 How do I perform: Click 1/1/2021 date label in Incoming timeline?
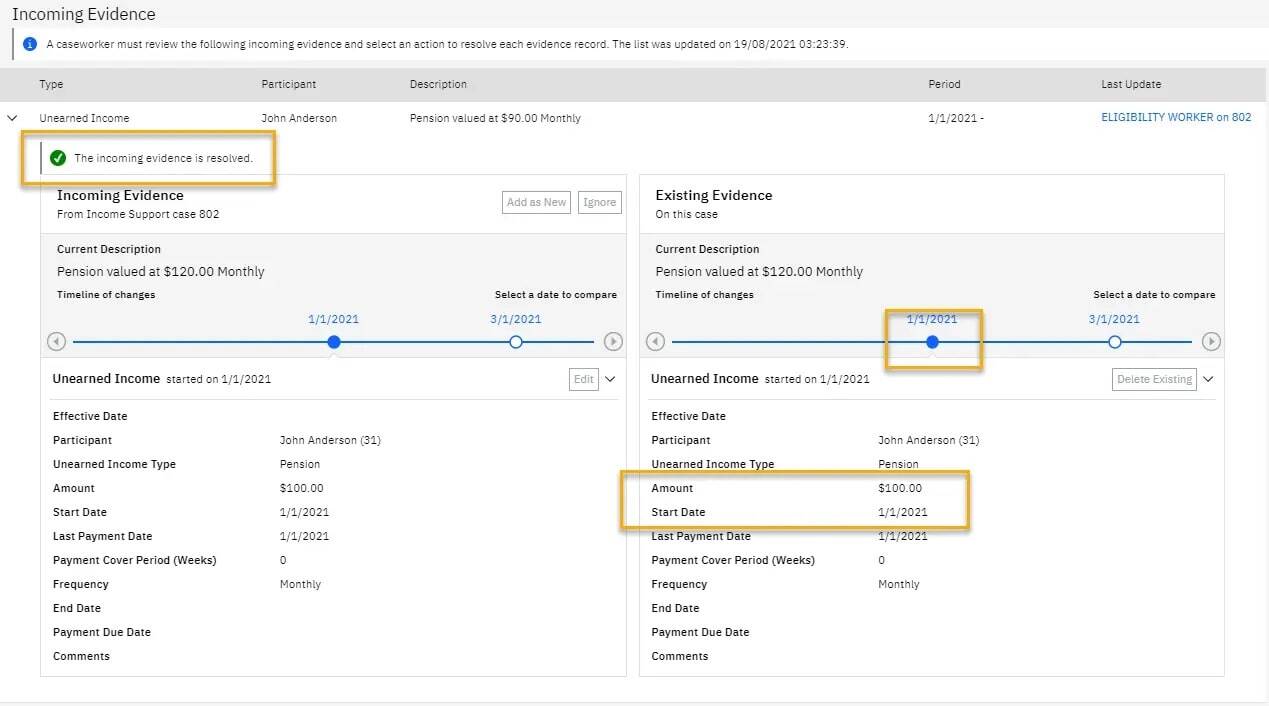click(x=333, y=320)
